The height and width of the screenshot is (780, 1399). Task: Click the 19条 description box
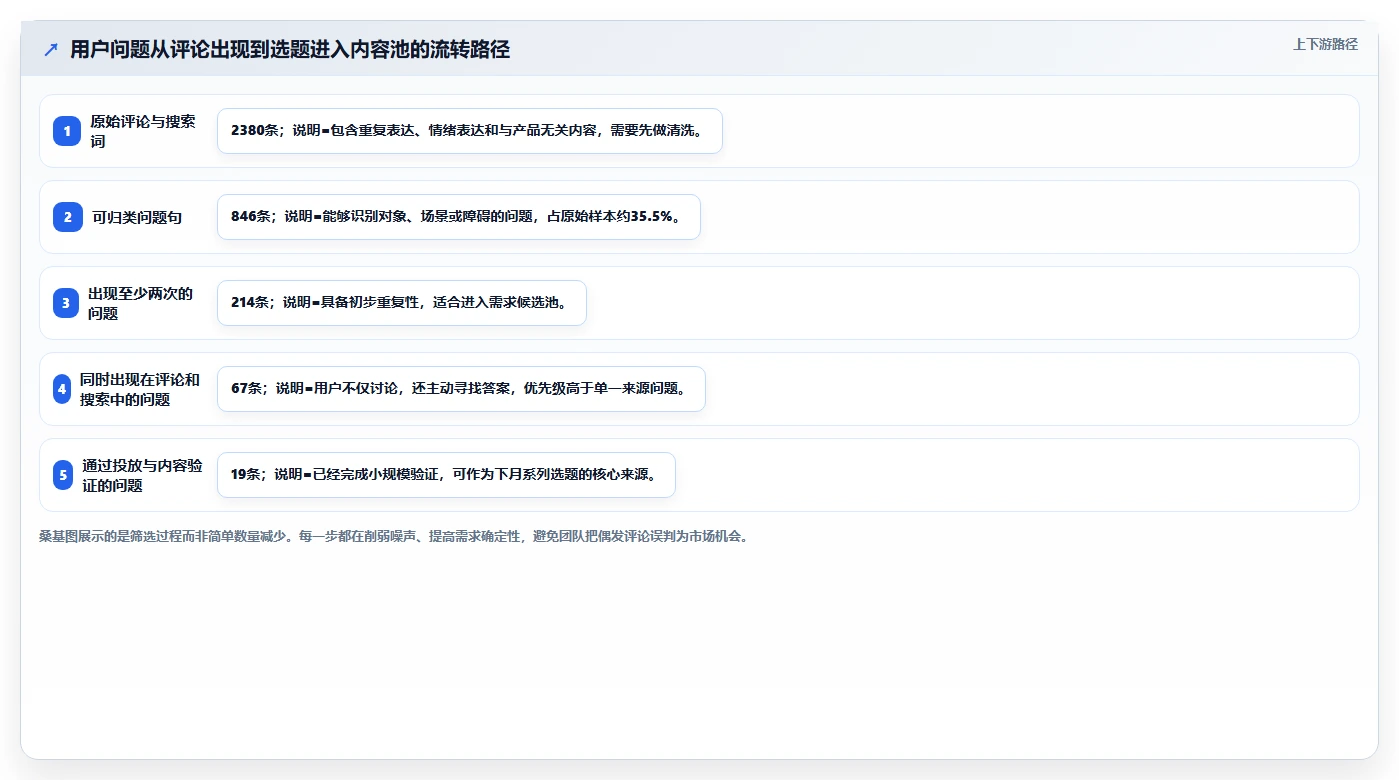click(446, 475)
